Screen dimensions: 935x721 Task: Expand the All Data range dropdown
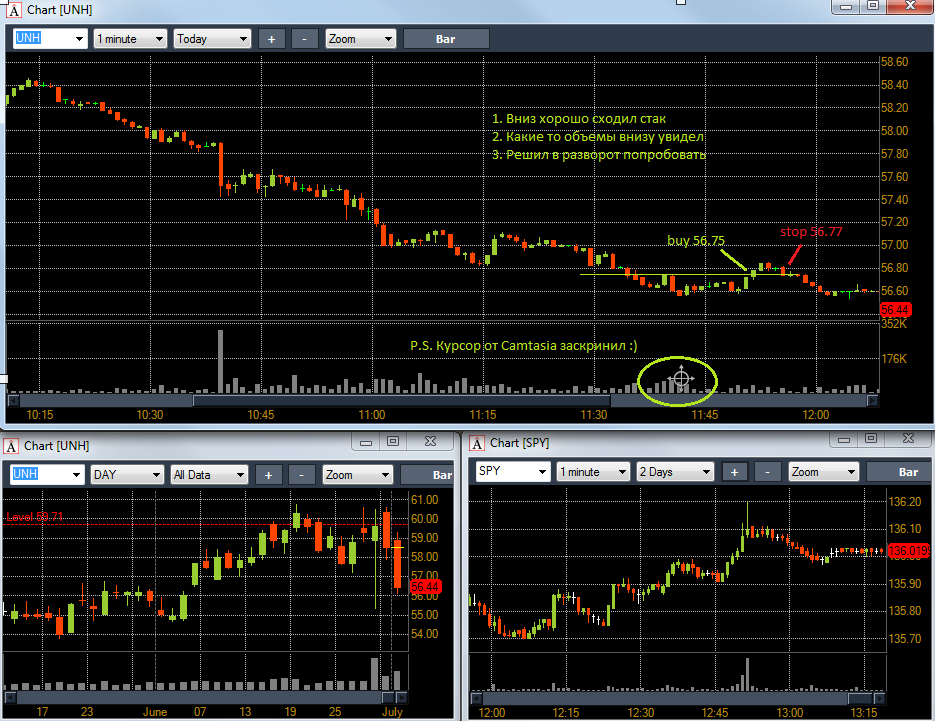click(x=209, y=475)
